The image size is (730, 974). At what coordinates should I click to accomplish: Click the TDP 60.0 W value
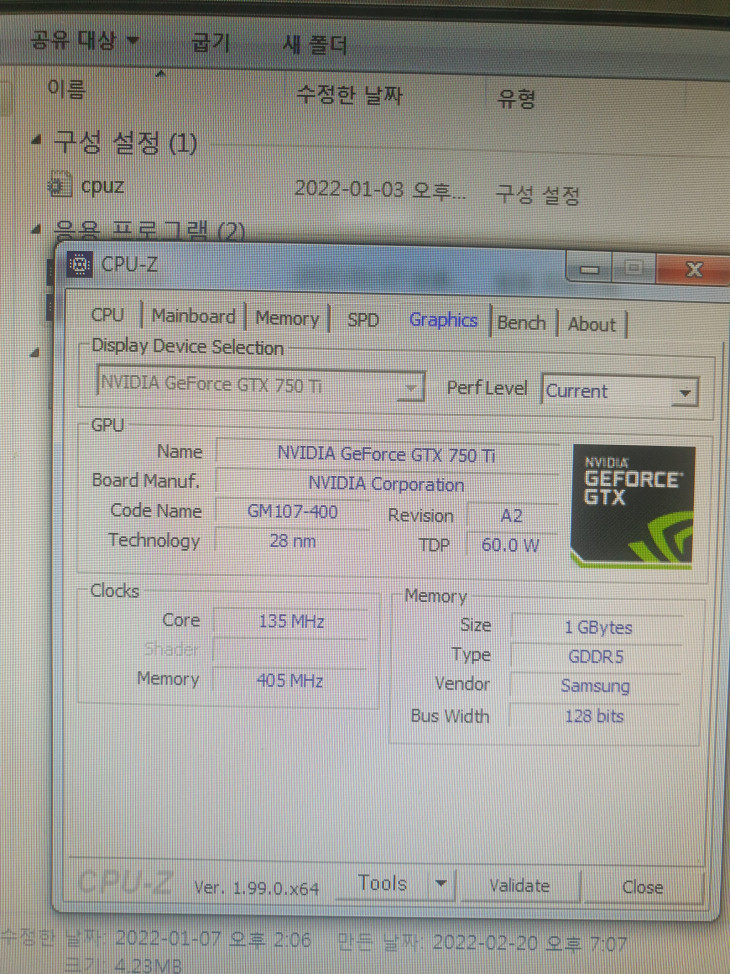point(511,545)
